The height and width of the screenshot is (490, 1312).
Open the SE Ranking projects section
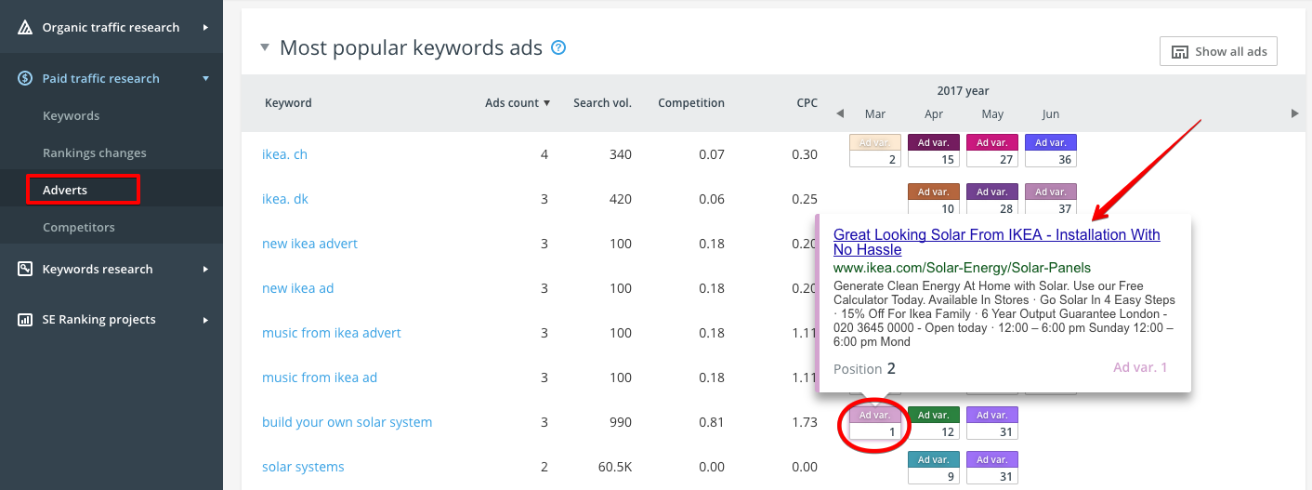coord(99,320)
